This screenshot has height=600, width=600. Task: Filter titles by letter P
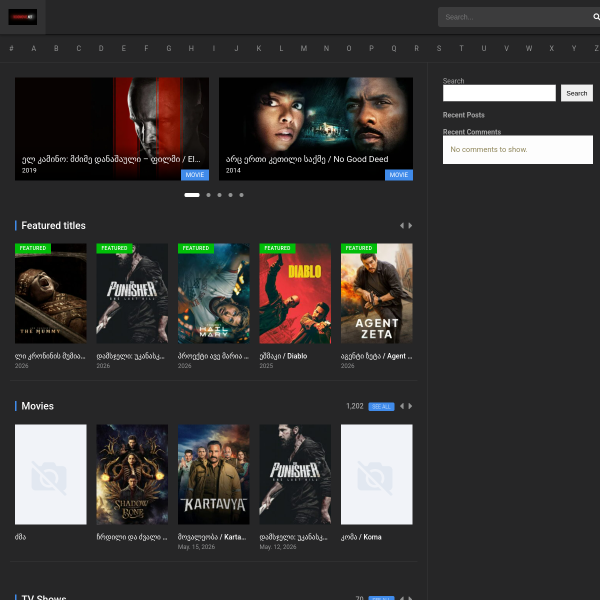click(371, 49)
